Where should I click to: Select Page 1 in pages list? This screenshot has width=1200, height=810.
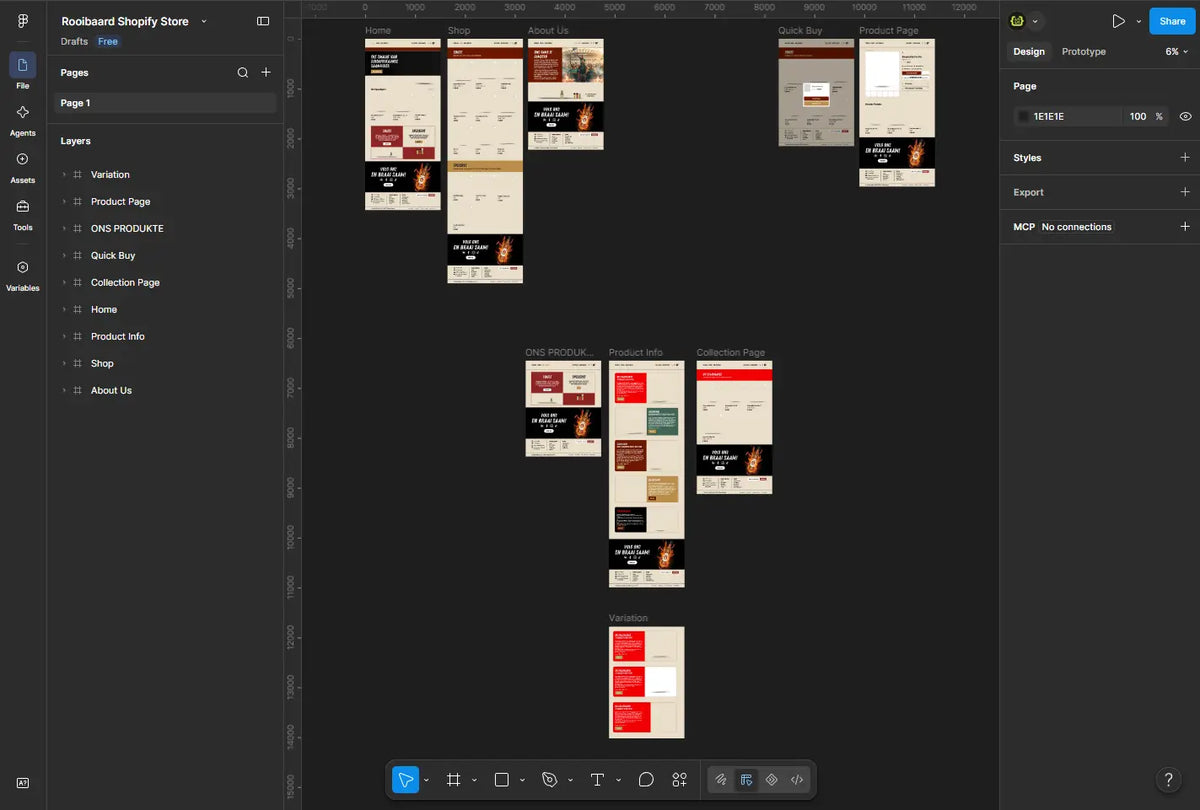click(x=165, y=103)
